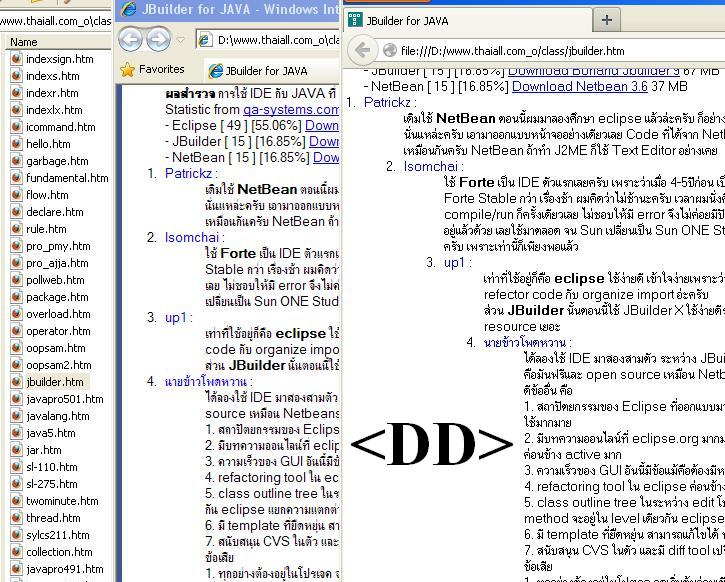Click the Internet Explorer forward arrow button
Viewport: 725px width, 582px height.
pyautogui.click(x=158, y=39)
